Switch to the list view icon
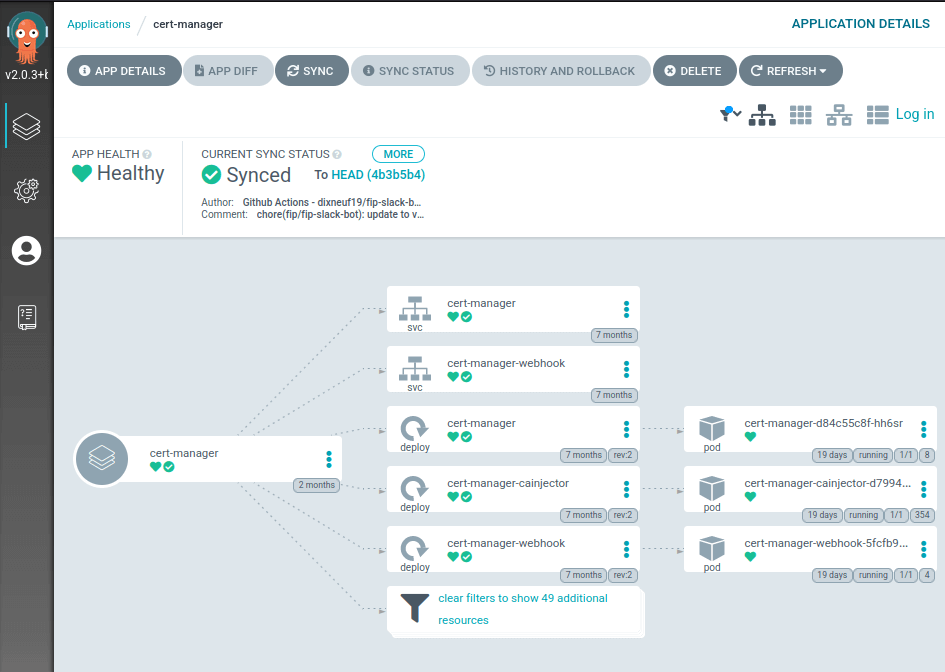The height and width of the screenshot is (672, 945). click(878, 115)
